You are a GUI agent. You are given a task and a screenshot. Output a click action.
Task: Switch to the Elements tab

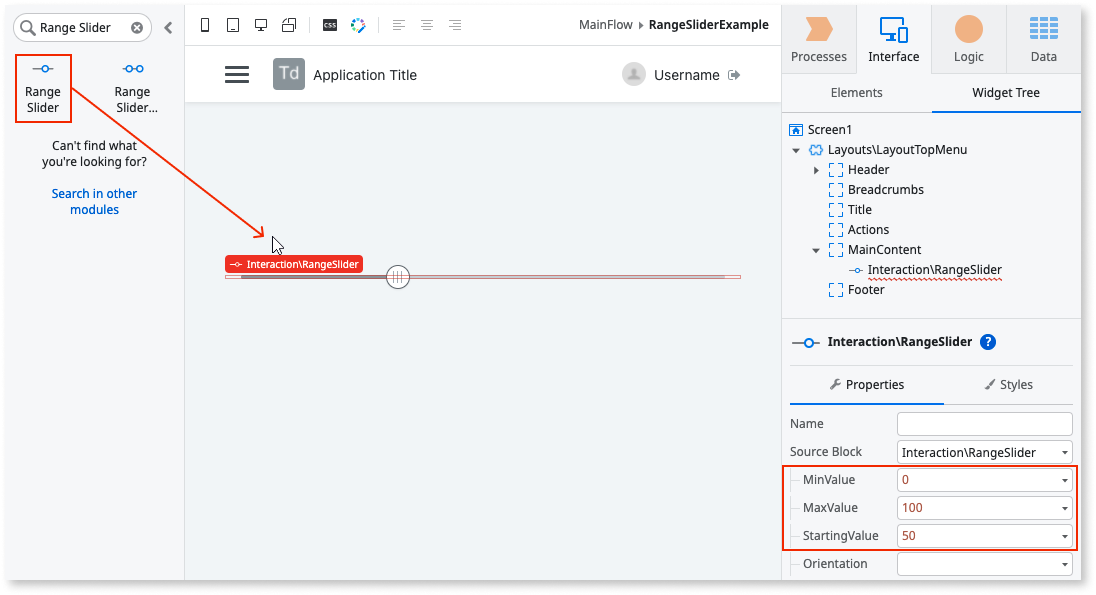857,91
